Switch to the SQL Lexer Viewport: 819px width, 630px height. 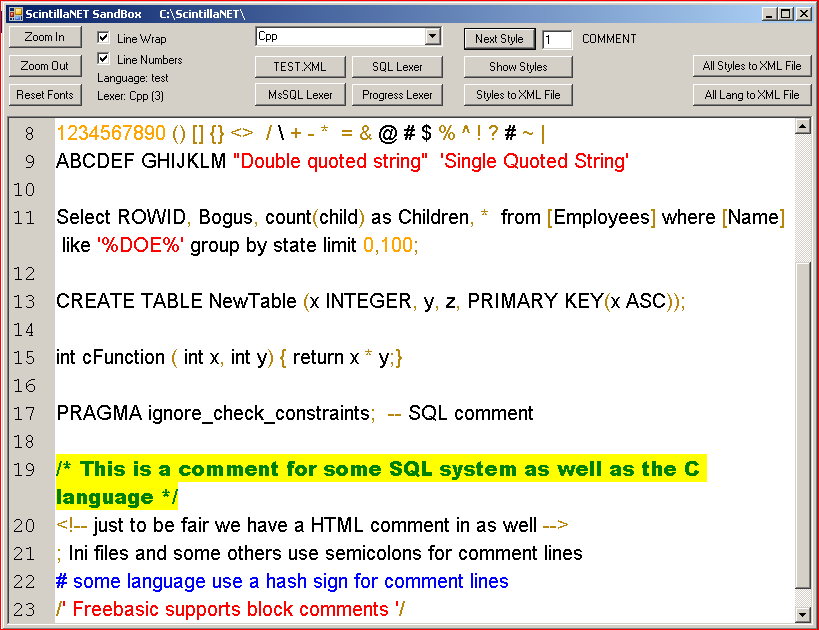(397, 67)
